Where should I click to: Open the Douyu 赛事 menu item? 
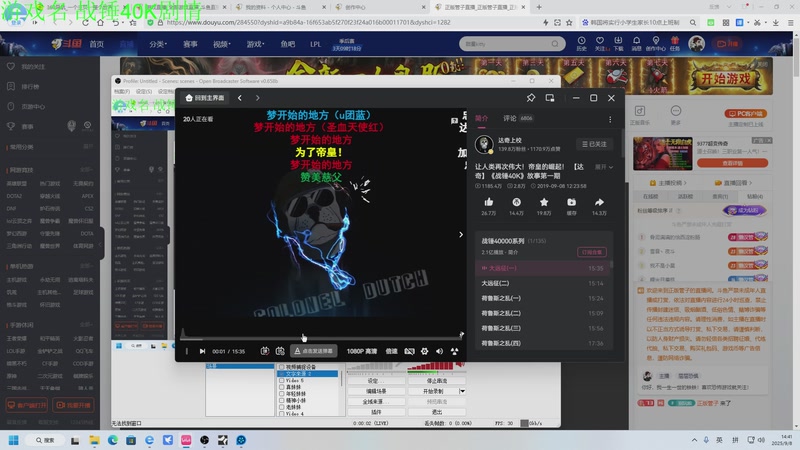pyautogui.click(x=190, y=44)
